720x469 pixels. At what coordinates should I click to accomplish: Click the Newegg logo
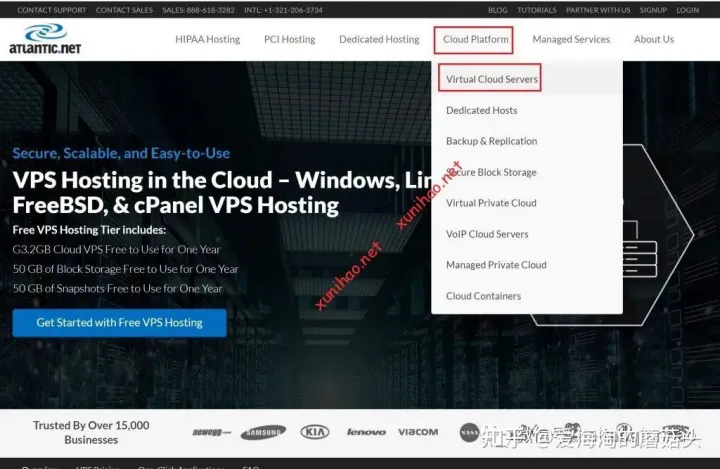pos(212,432)
